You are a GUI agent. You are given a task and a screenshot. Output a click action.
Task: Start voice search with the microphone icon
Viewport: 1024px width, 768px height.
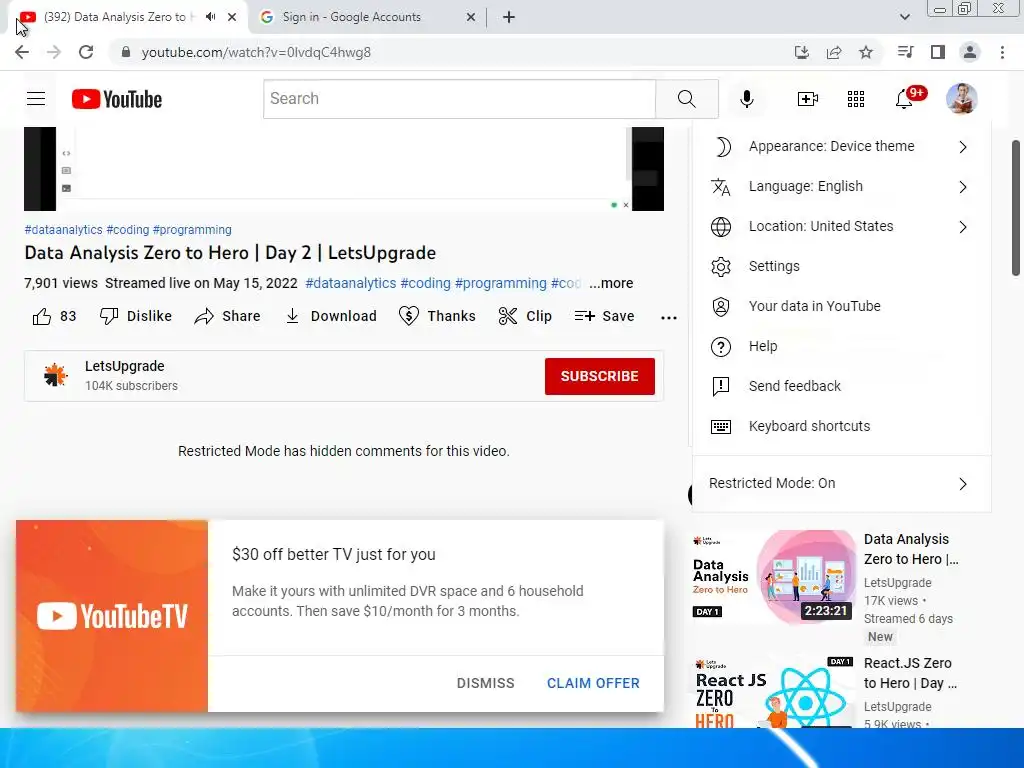coord(746,99)
